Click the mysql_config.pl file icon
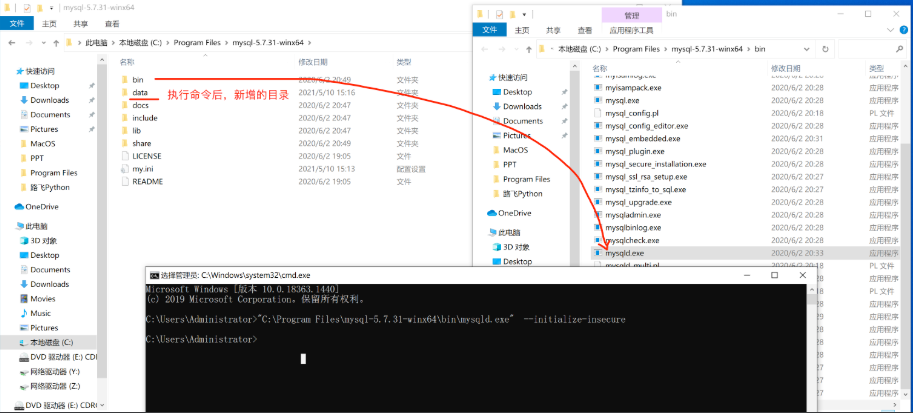Screen dimensions: 913x413 pyautogui.click(x=597, y=113)
